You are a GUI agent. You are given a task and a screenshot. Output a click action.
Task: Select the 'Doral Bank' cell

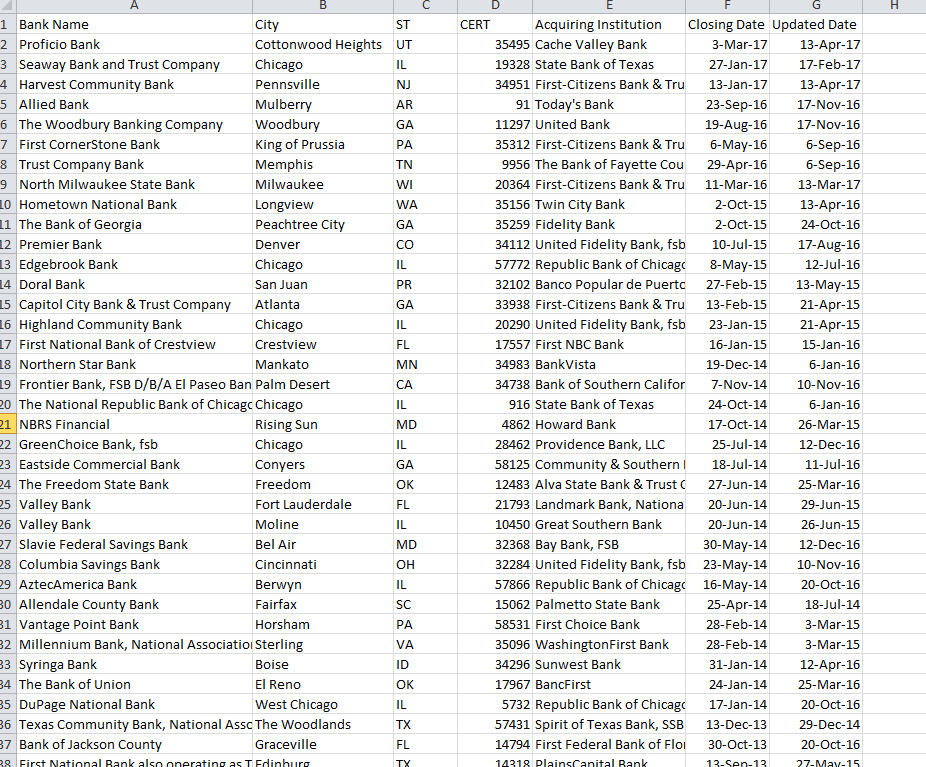[134, 285]
